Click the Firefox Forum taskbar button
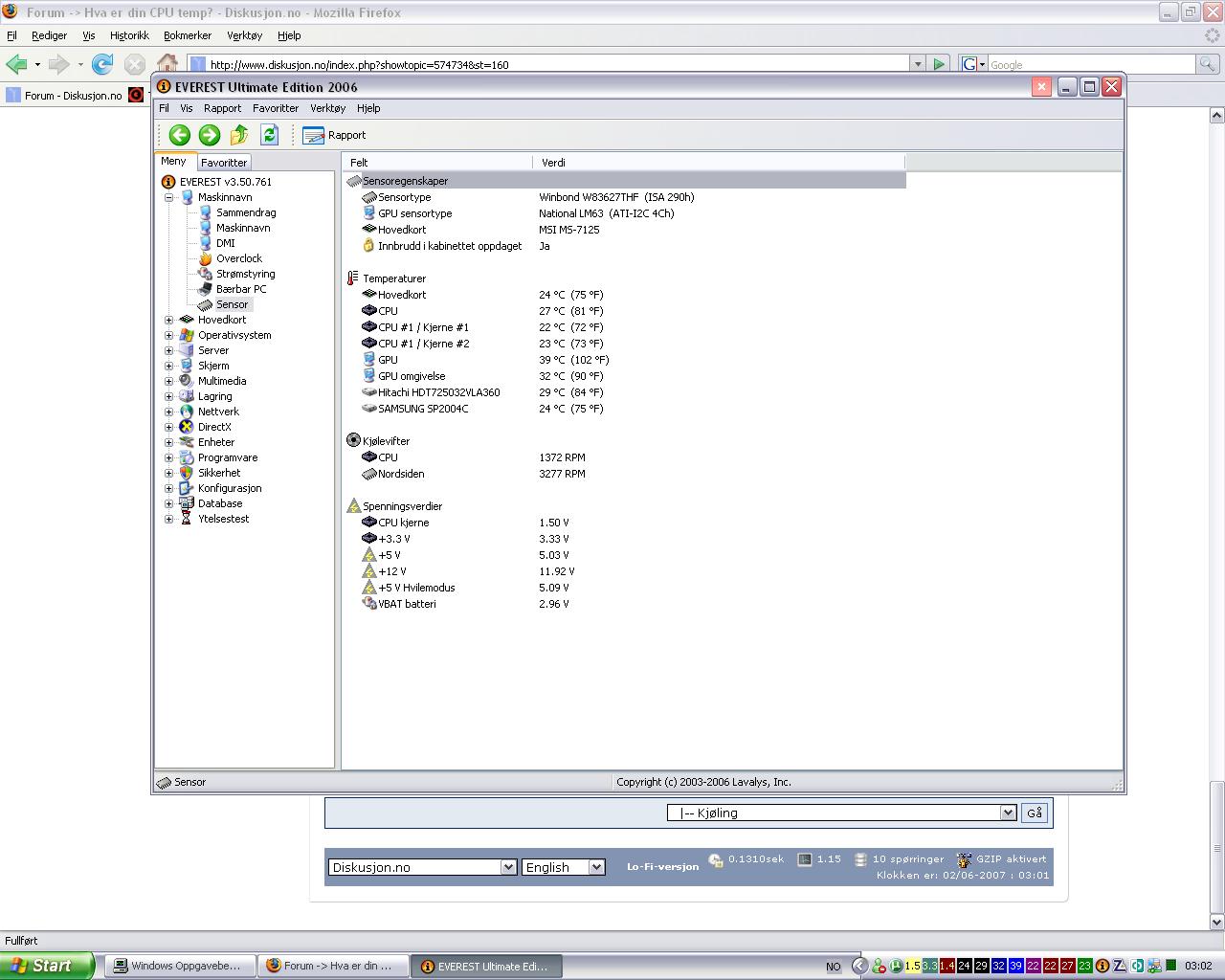 tap(333, 966)
